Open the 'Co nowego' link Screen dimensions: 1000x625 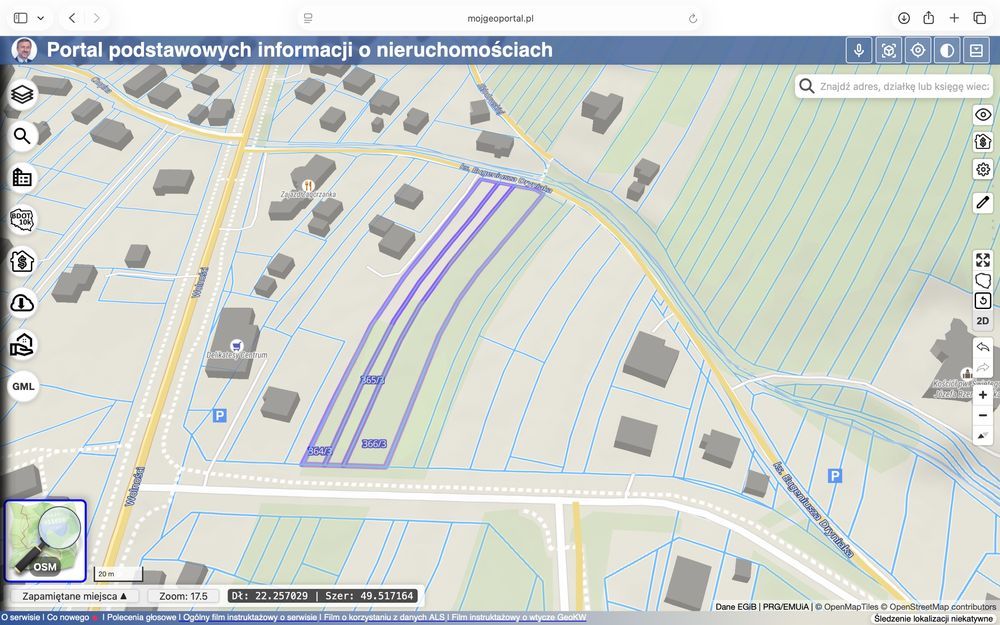(68, 617)
